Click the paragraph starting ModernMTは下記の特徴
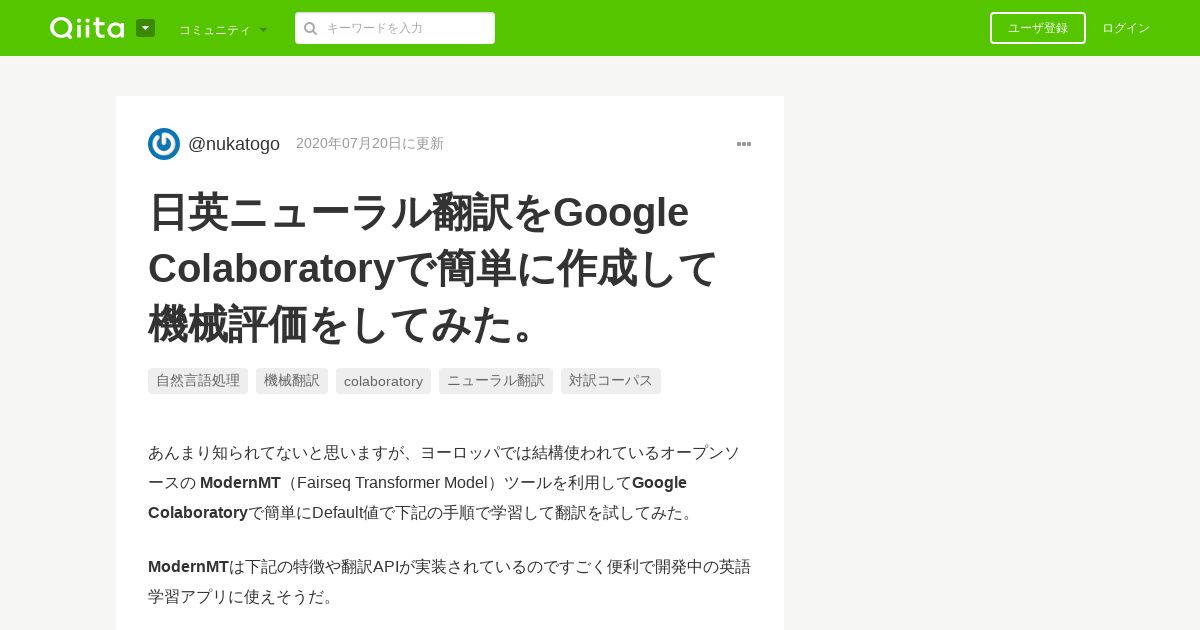 [449, 582]
